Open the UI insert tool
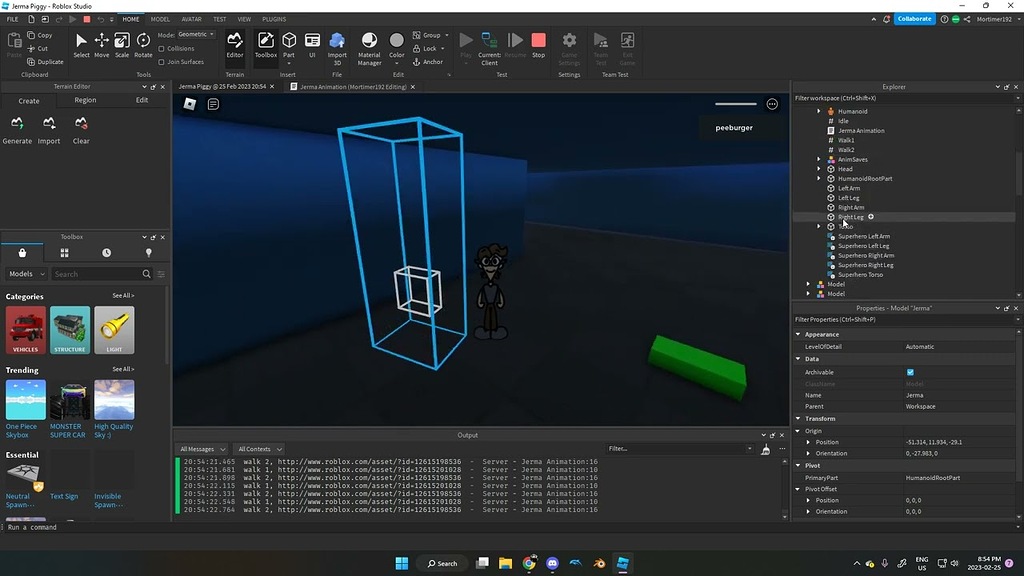 pos(312,46)
